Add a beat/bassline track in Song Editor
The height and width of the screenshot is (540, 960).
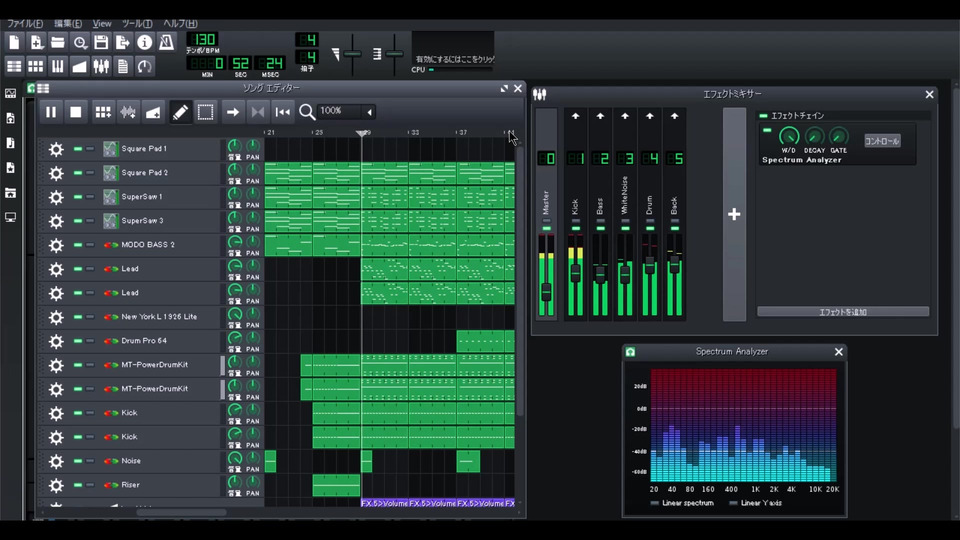click(x=102, y=112)
